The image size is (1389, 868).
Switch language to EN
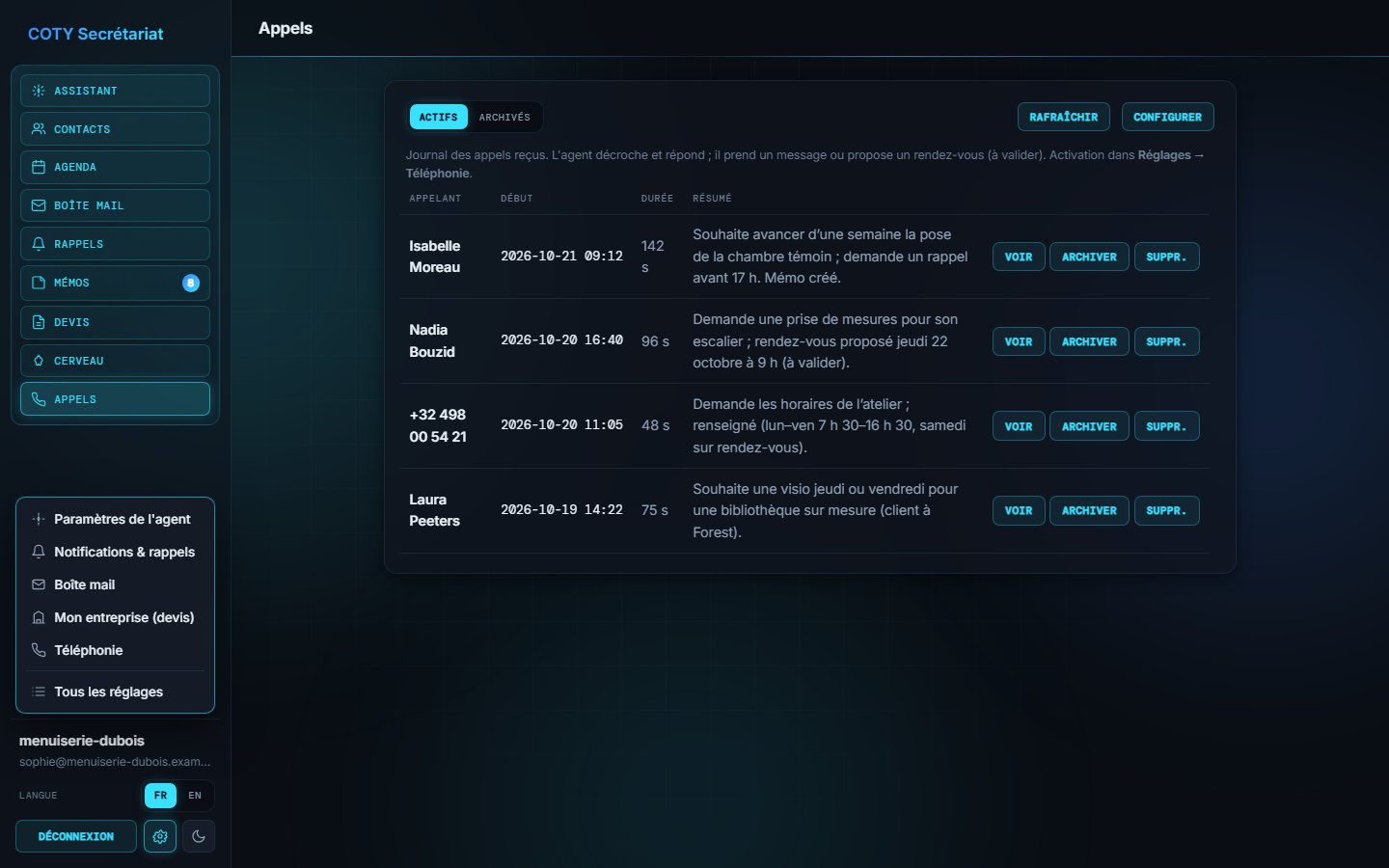(x=195, y=796)
